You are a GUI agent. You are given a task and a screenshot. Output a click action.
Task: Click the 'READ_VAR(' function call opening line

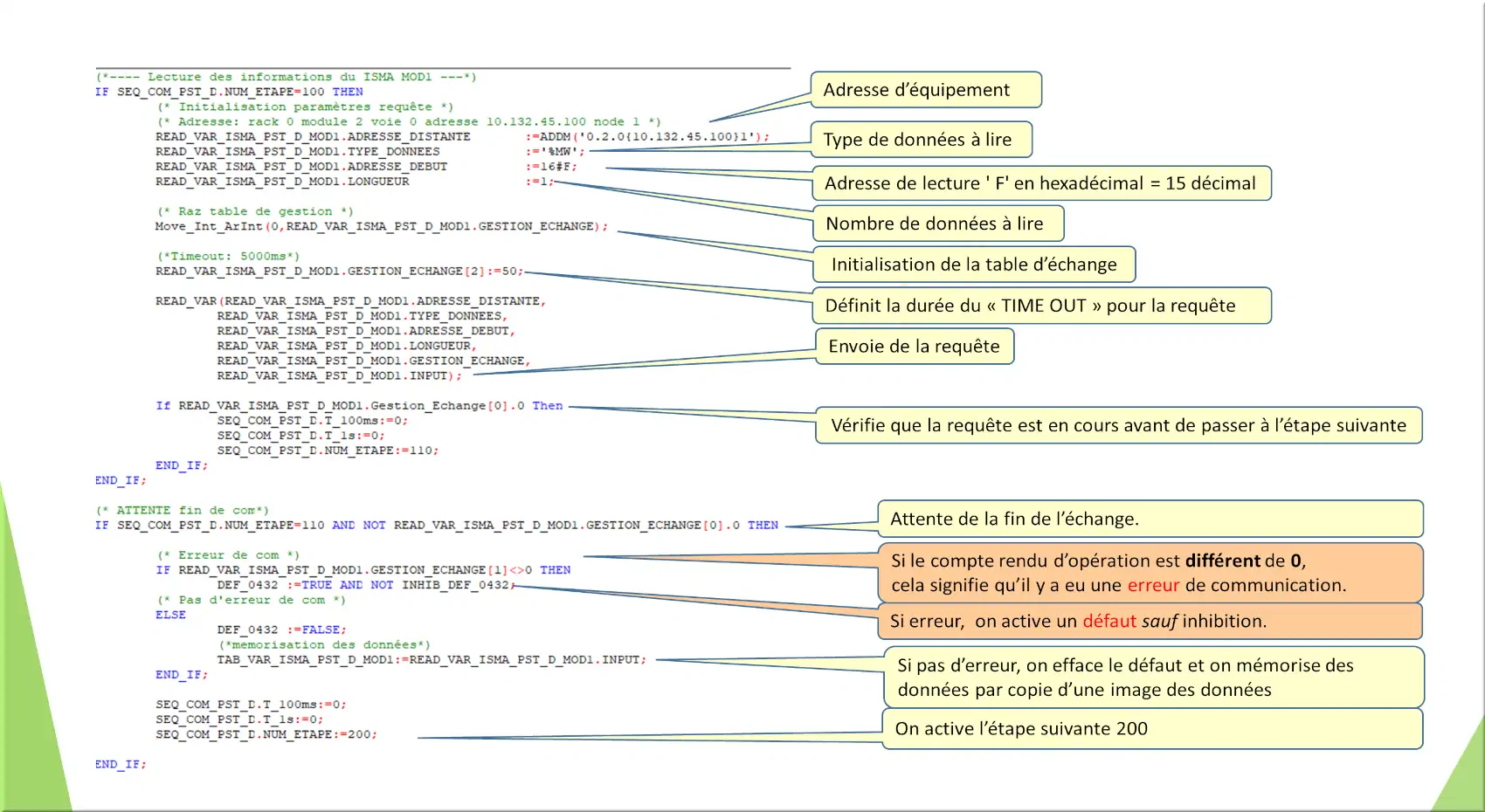tap(350, 300)
